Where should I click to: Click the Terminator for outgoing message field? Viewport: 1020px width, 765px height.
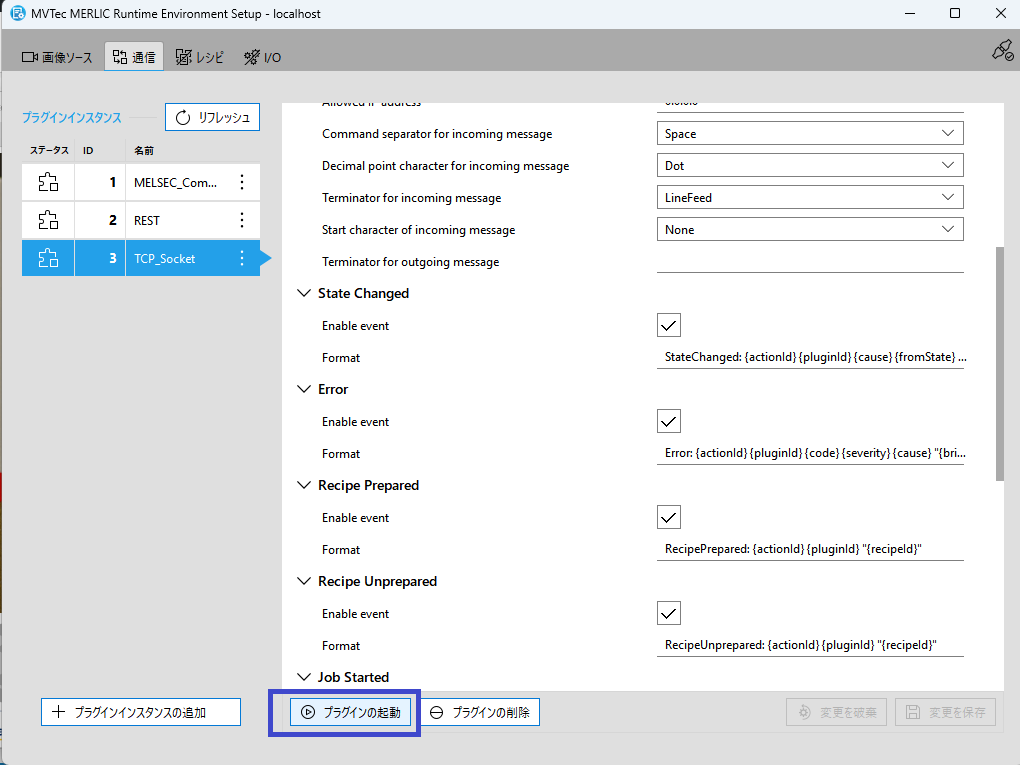[810, 262]
